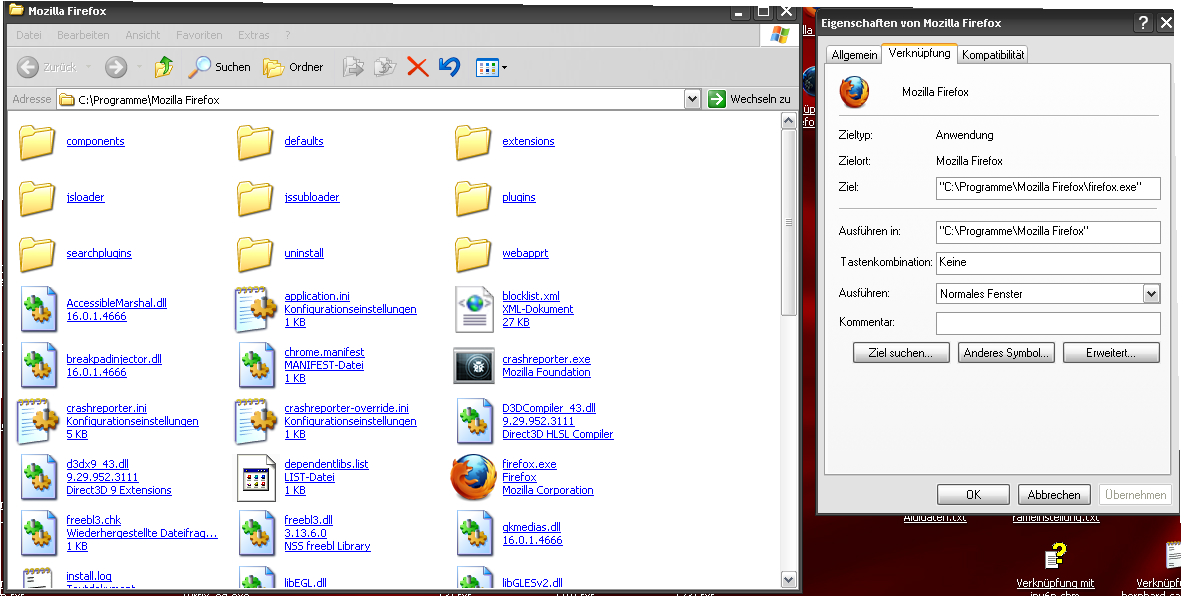This screenshot has height=606, width=1191.
Task: Open the Bearbeiten menu
Action: click(83, 35)
